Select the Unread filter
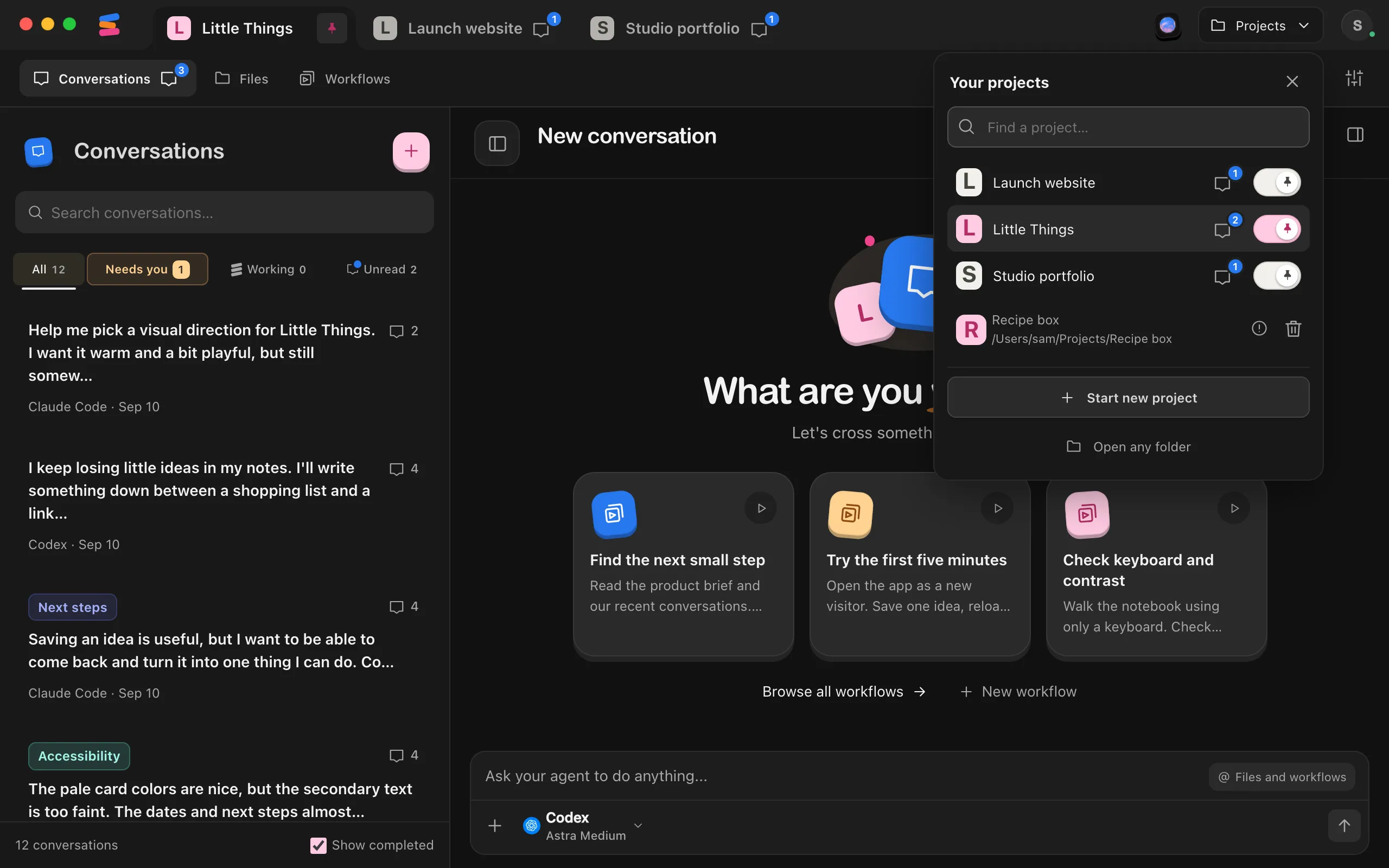The width and height of the screenshot is (1389, 868). 383,269
